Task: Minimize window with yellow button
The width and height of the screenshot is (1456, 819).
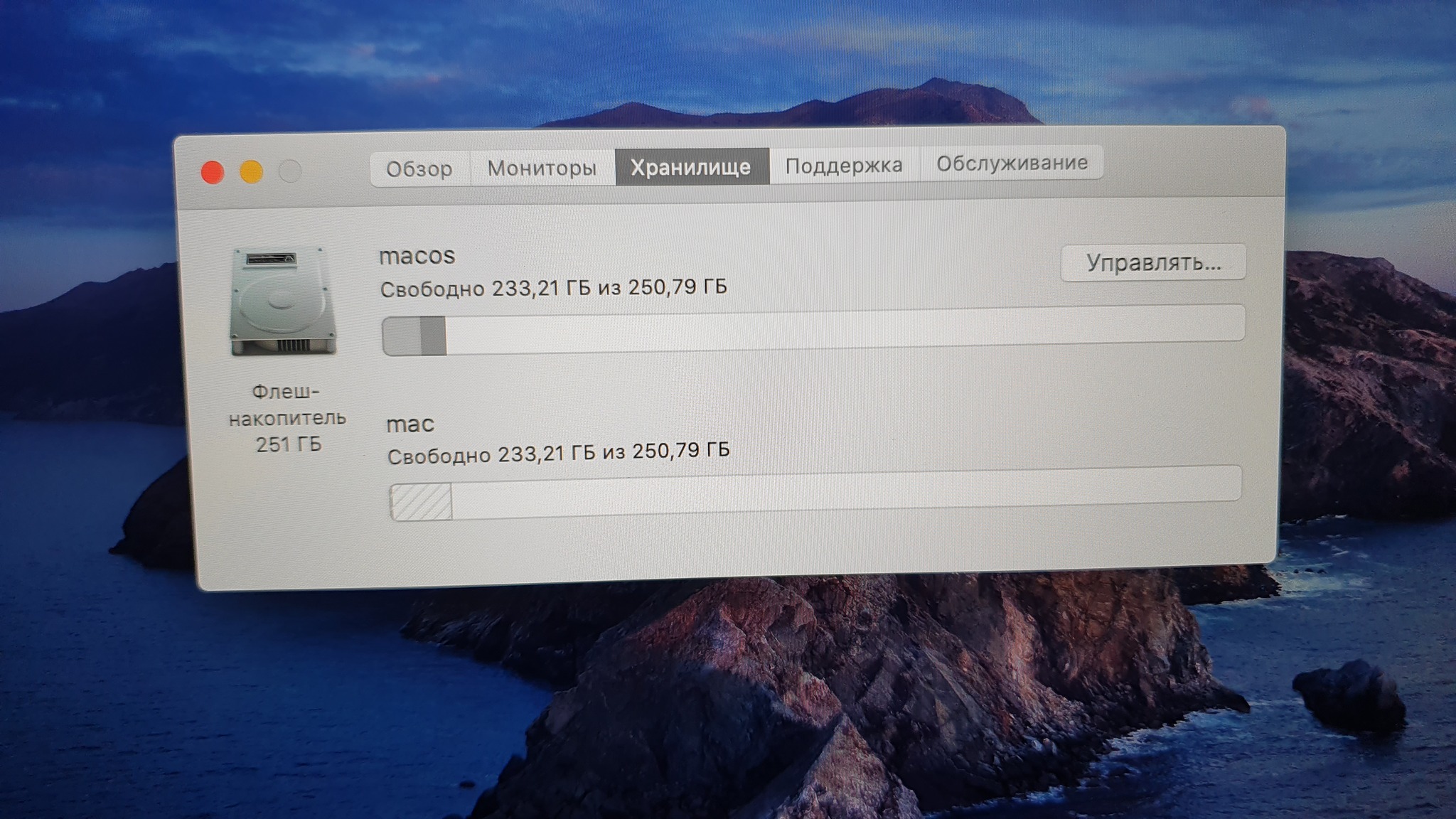Action: [x=251, y=172]
